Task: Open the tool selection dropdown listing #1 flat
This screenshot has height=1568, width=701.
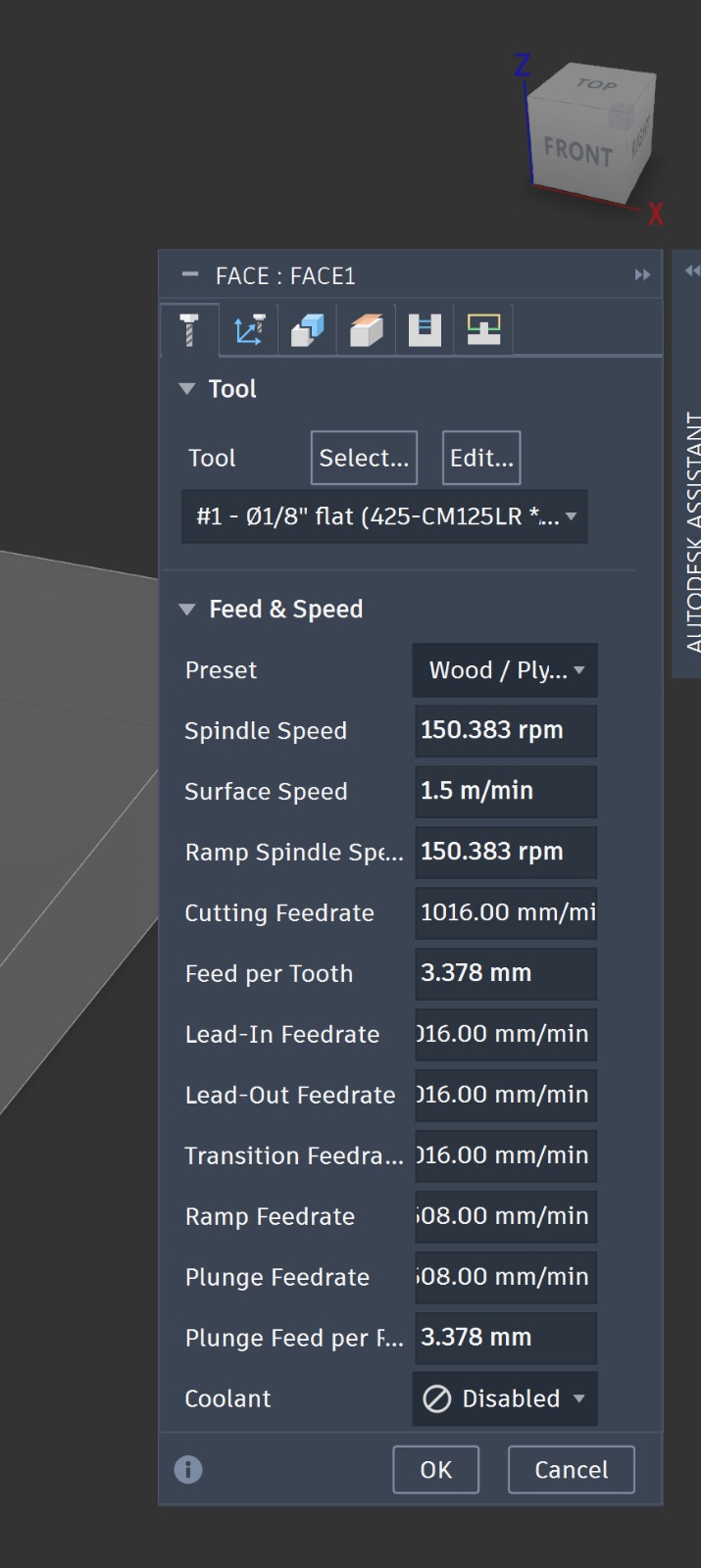Action: (x=384, y=516)
